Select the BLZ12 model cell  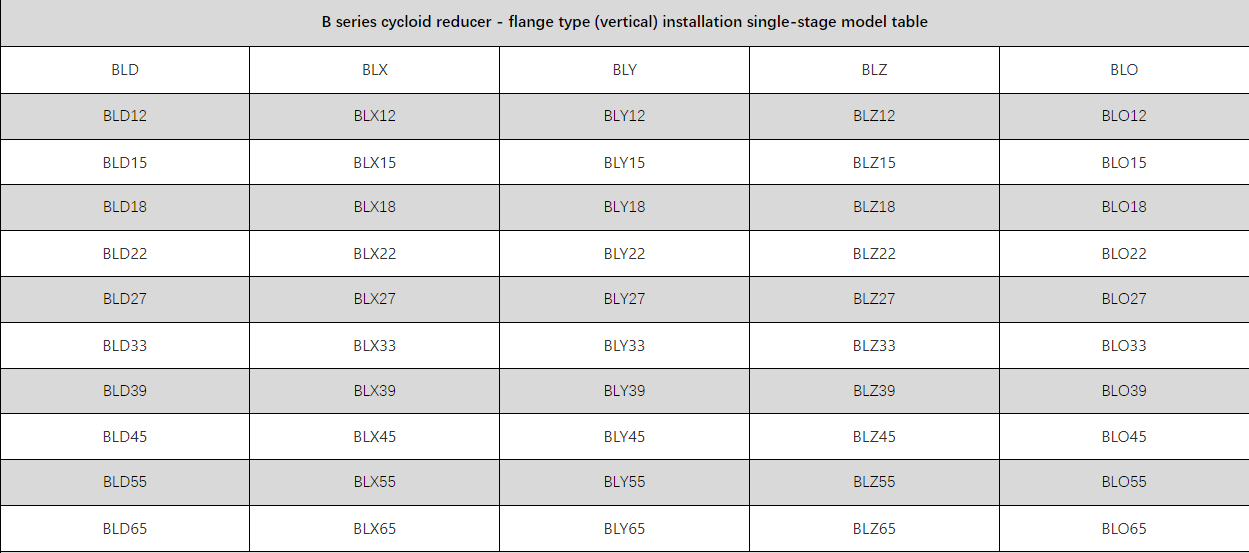pyautogui.click(x=874, y=116)
